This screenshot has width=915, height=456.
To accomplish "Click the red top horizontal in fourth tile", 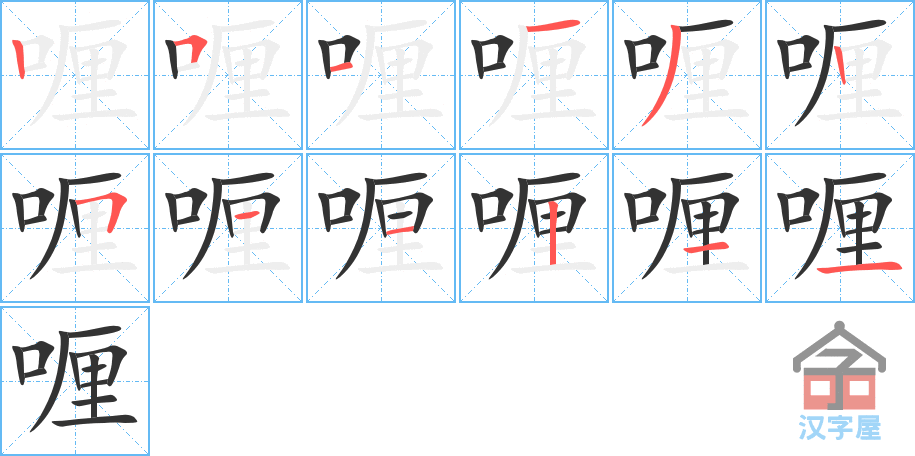I will tap(553, 26).
